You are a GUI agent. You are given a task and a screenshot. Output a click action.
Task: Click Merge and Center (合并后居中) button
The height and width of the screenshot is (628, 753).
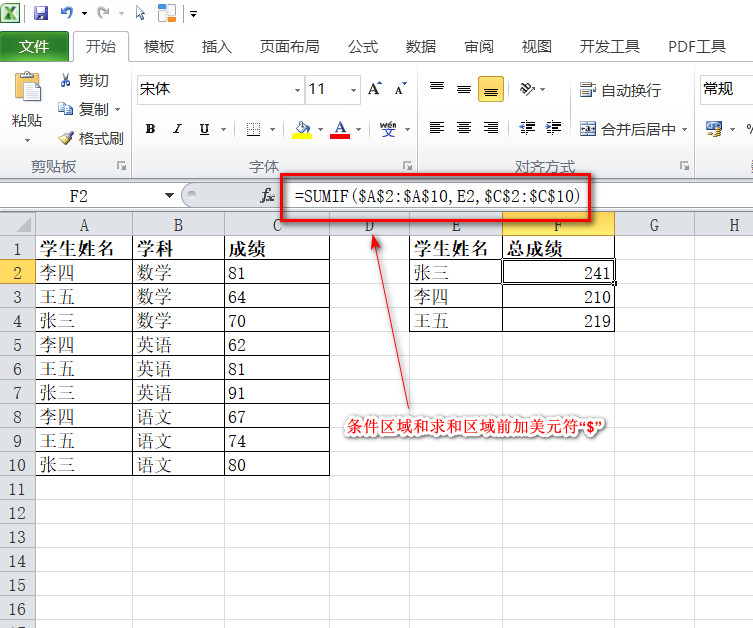coord(627,129)
